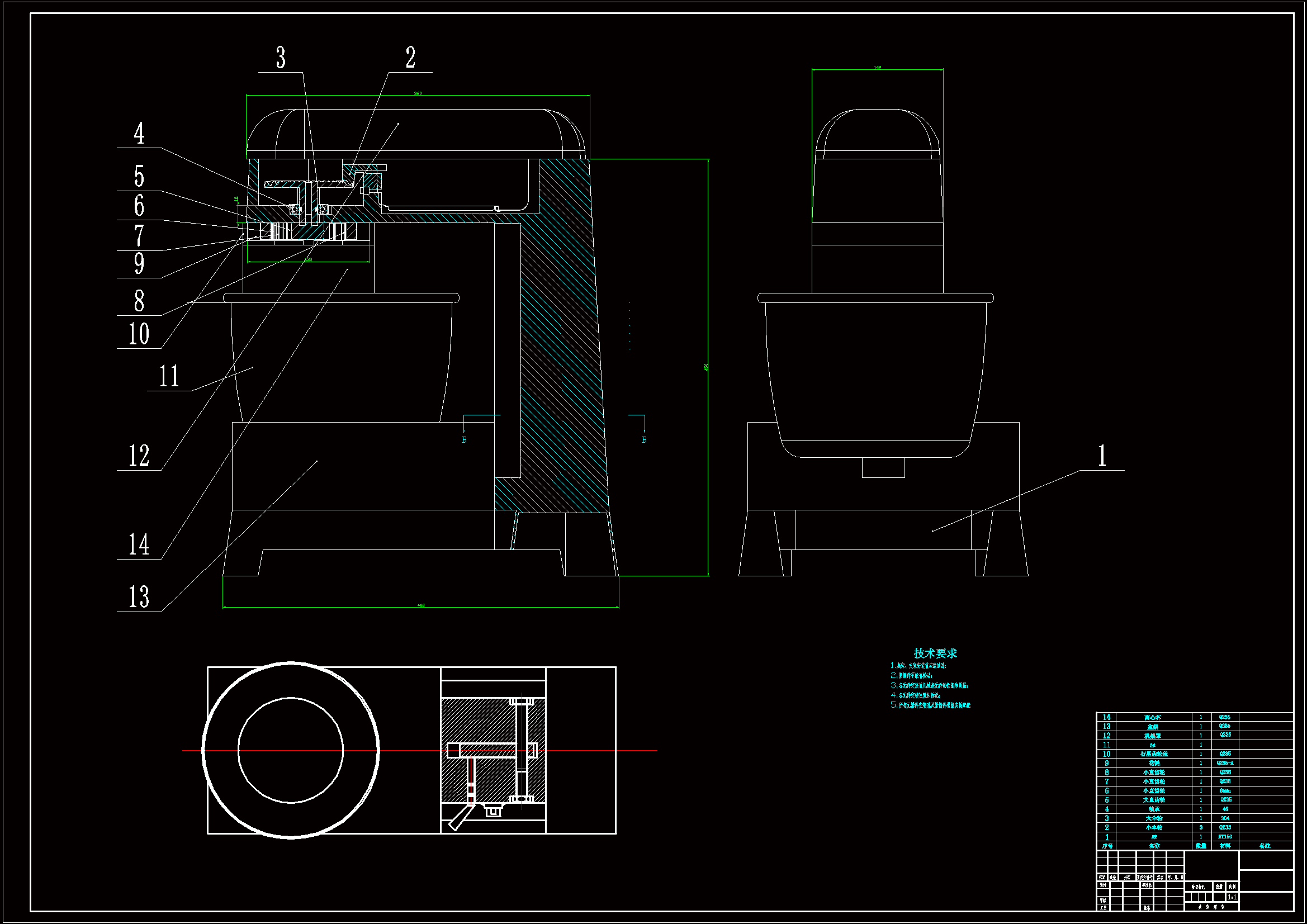Click the HT150 material cell in row 1
This screenshot has height=924, width=1307.
(1224, 837)
